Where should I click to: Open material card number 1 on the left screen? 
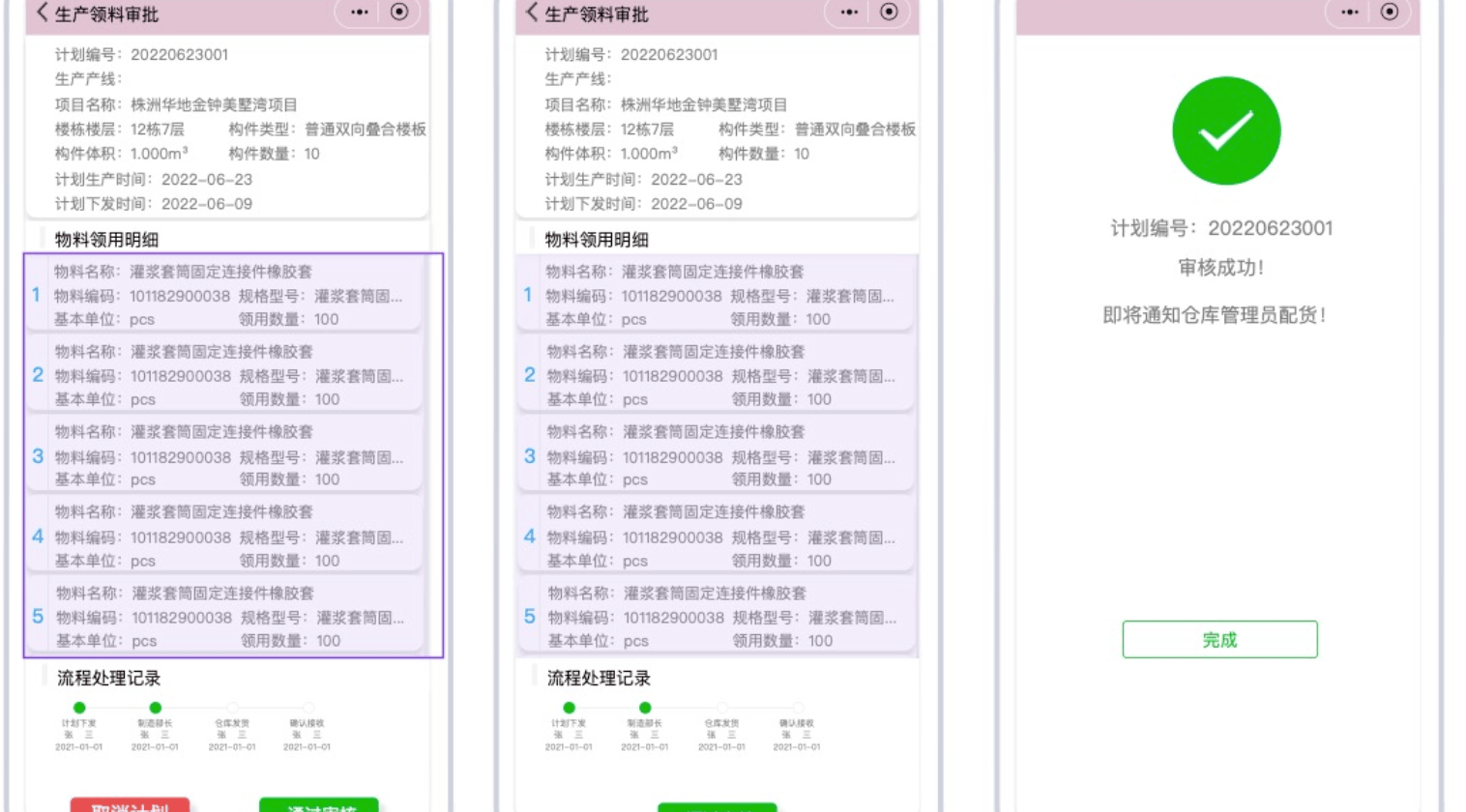point(224,295)
